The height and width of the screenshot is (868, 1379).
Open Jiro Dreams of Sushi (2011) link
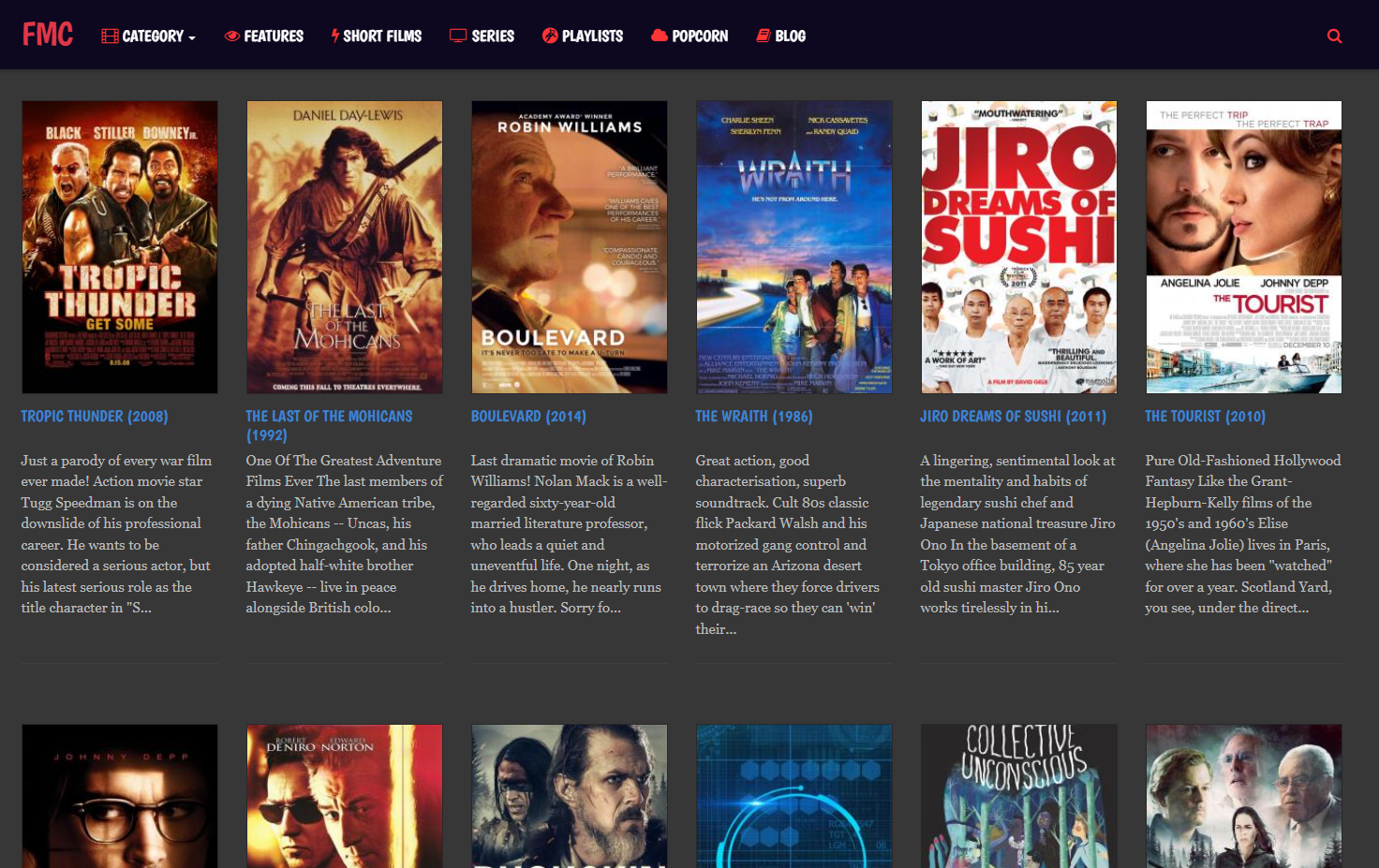[1013, 416]
